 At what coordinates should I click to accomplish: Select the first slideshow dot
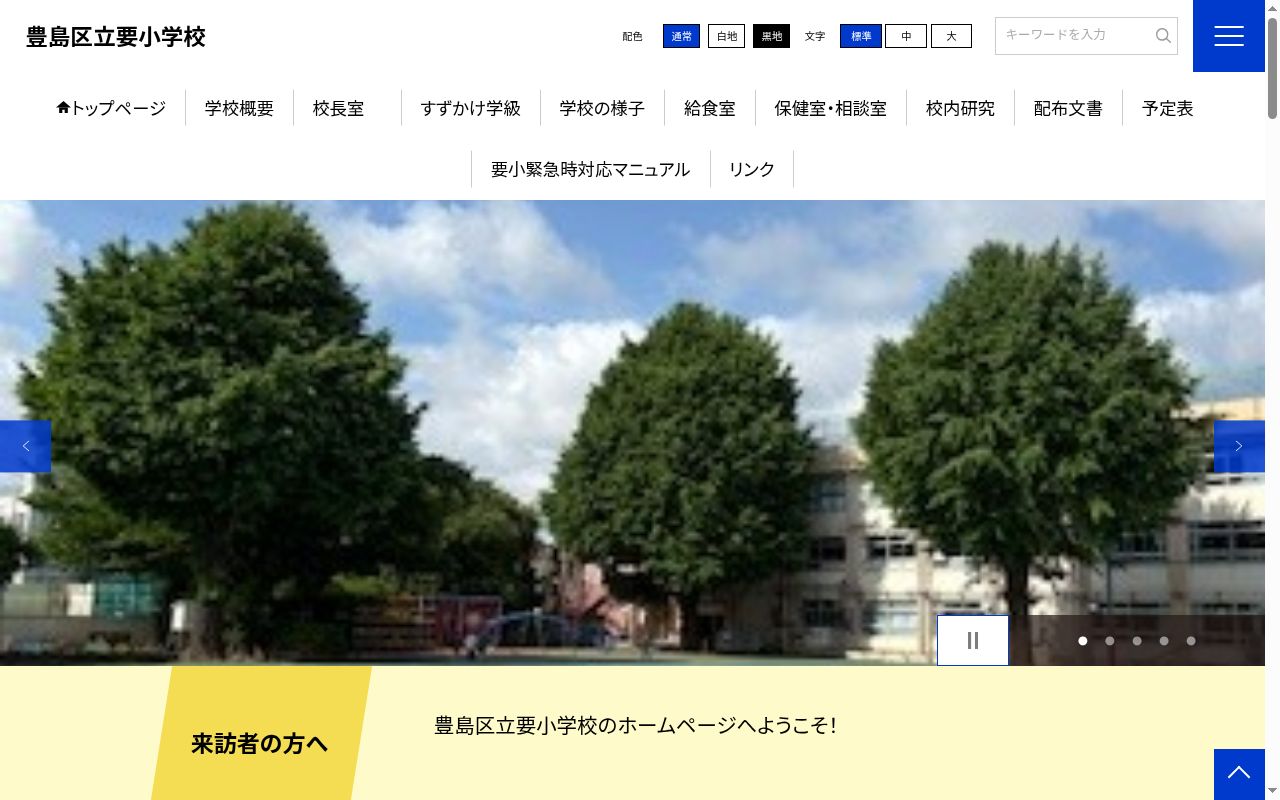click(1083, 641)
